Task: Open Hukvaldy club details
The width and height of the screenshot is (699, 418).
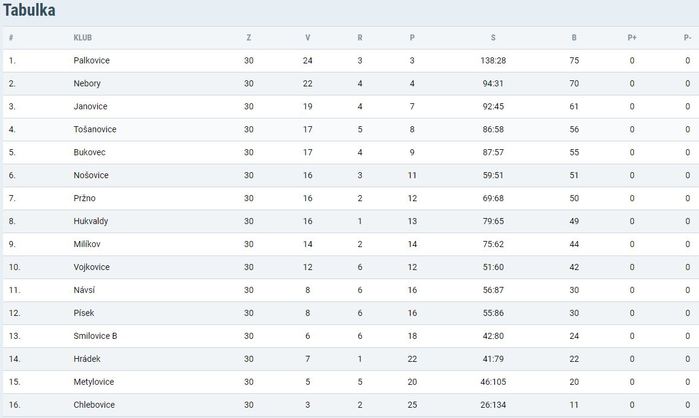Action: [x=91, y=221]
